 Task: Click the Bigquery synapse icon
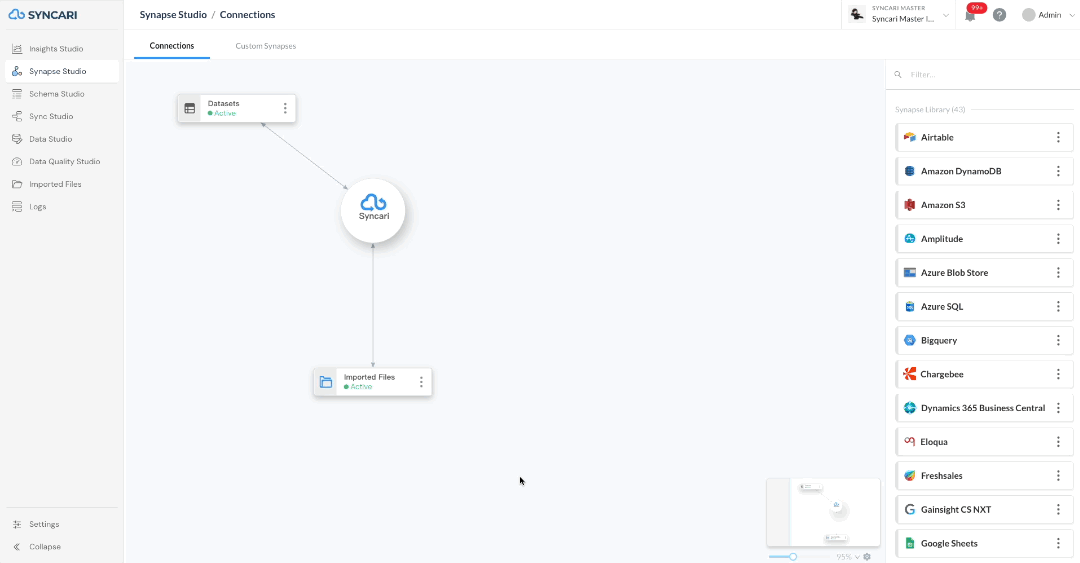[x=910, y=340]
